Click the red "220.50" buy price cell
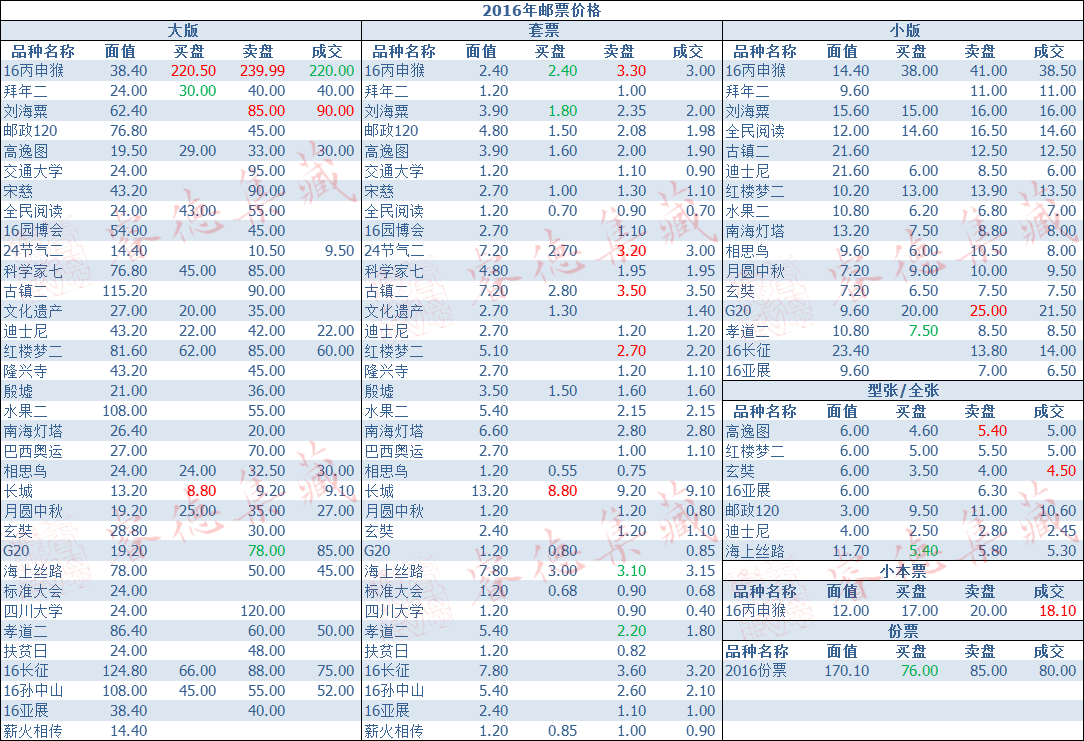 click(x=194, y=71)
